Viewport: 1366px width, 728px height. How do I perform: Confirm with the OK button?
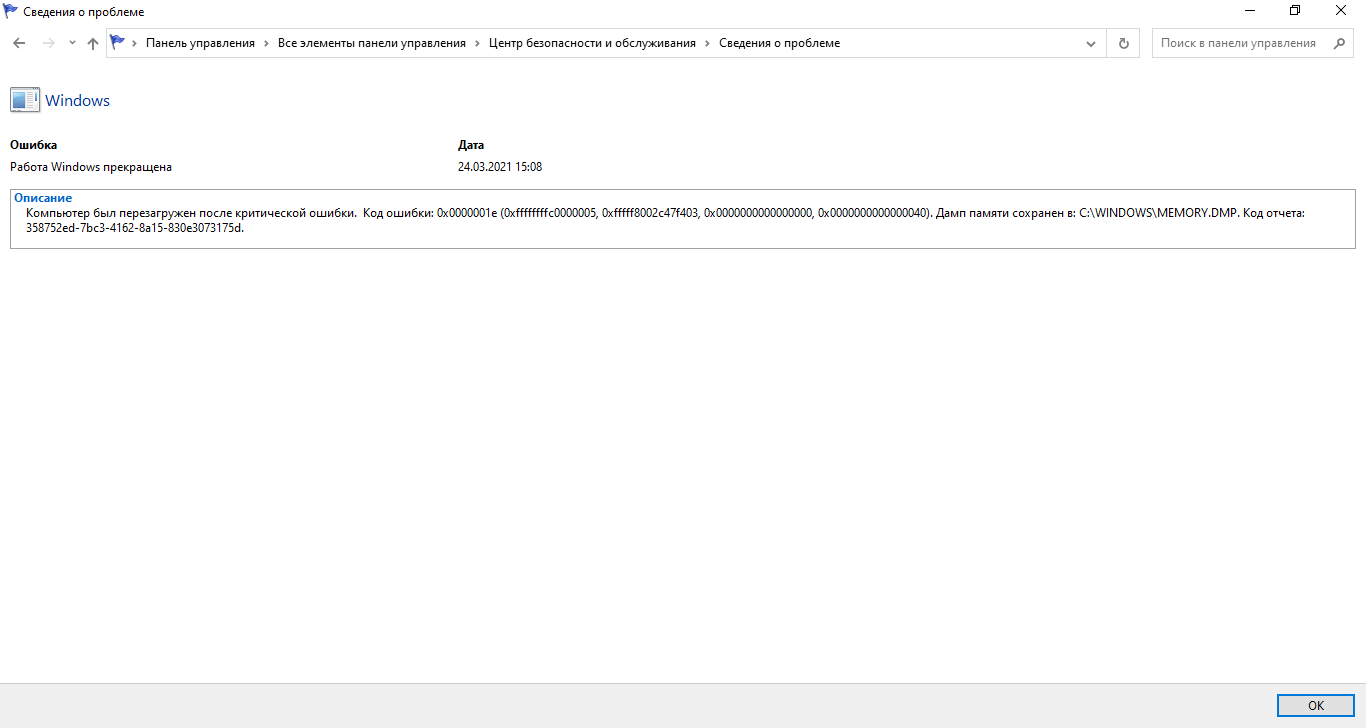point(1316,705)
